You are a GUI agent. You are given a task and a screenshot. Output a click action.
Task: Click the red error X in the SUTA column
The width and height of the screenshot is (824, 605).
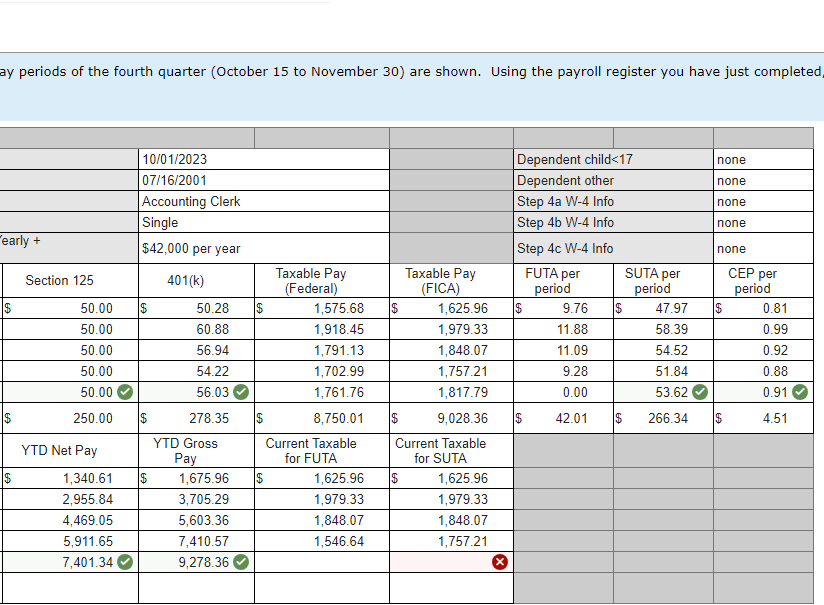pos(500,561)
